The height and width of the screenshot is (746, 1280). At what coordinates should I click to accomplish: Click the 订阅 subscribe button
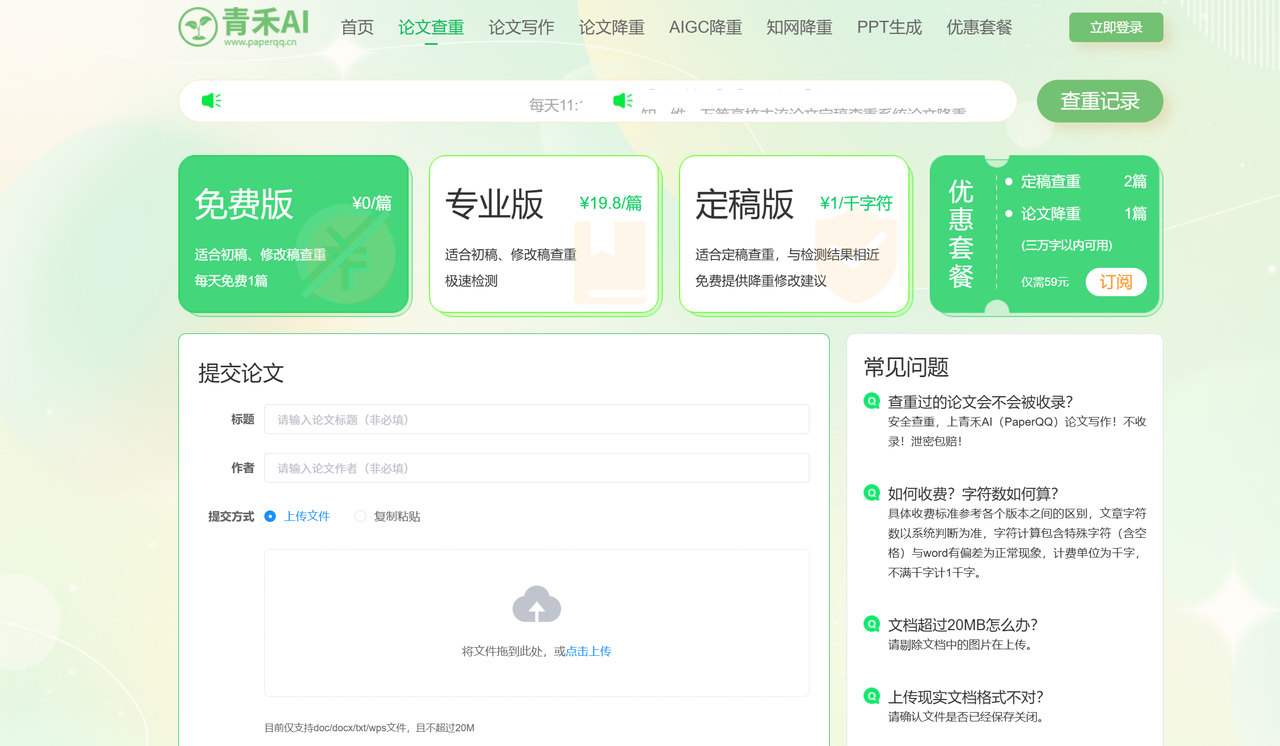pyautogui.click(x=1116, y=282)
